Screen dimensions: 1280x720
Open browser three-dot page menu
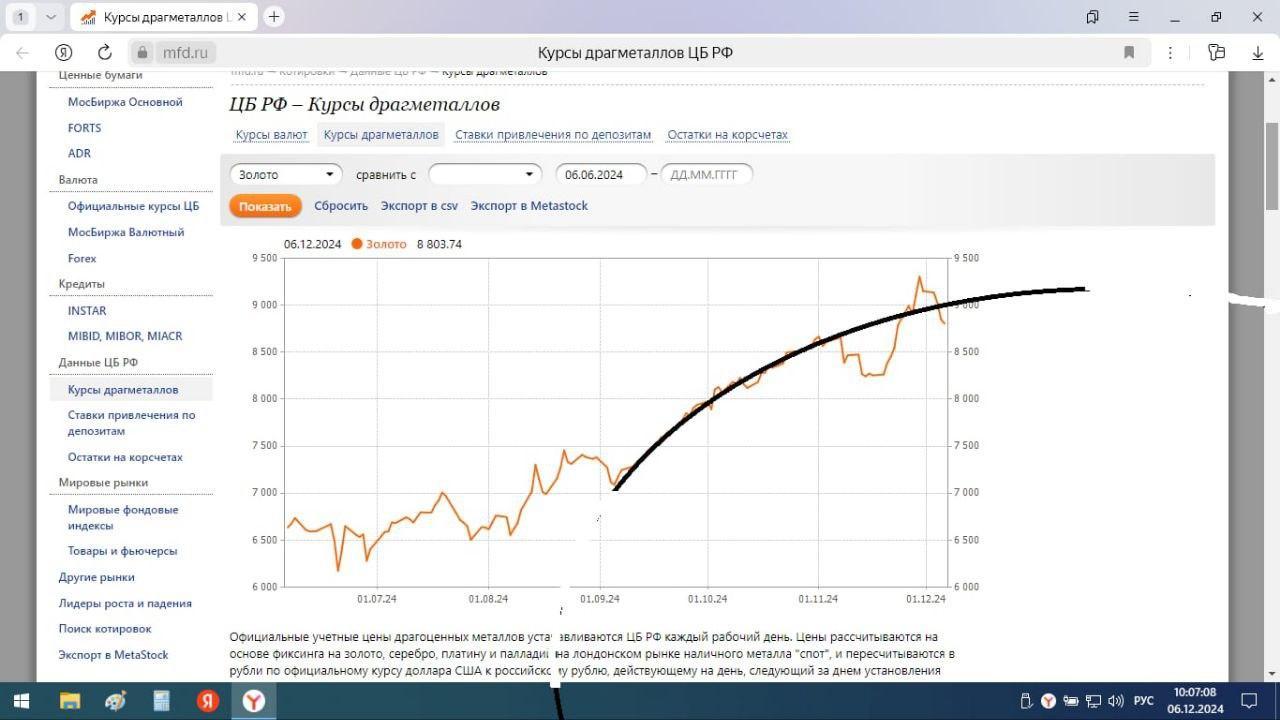(1170, 53)
